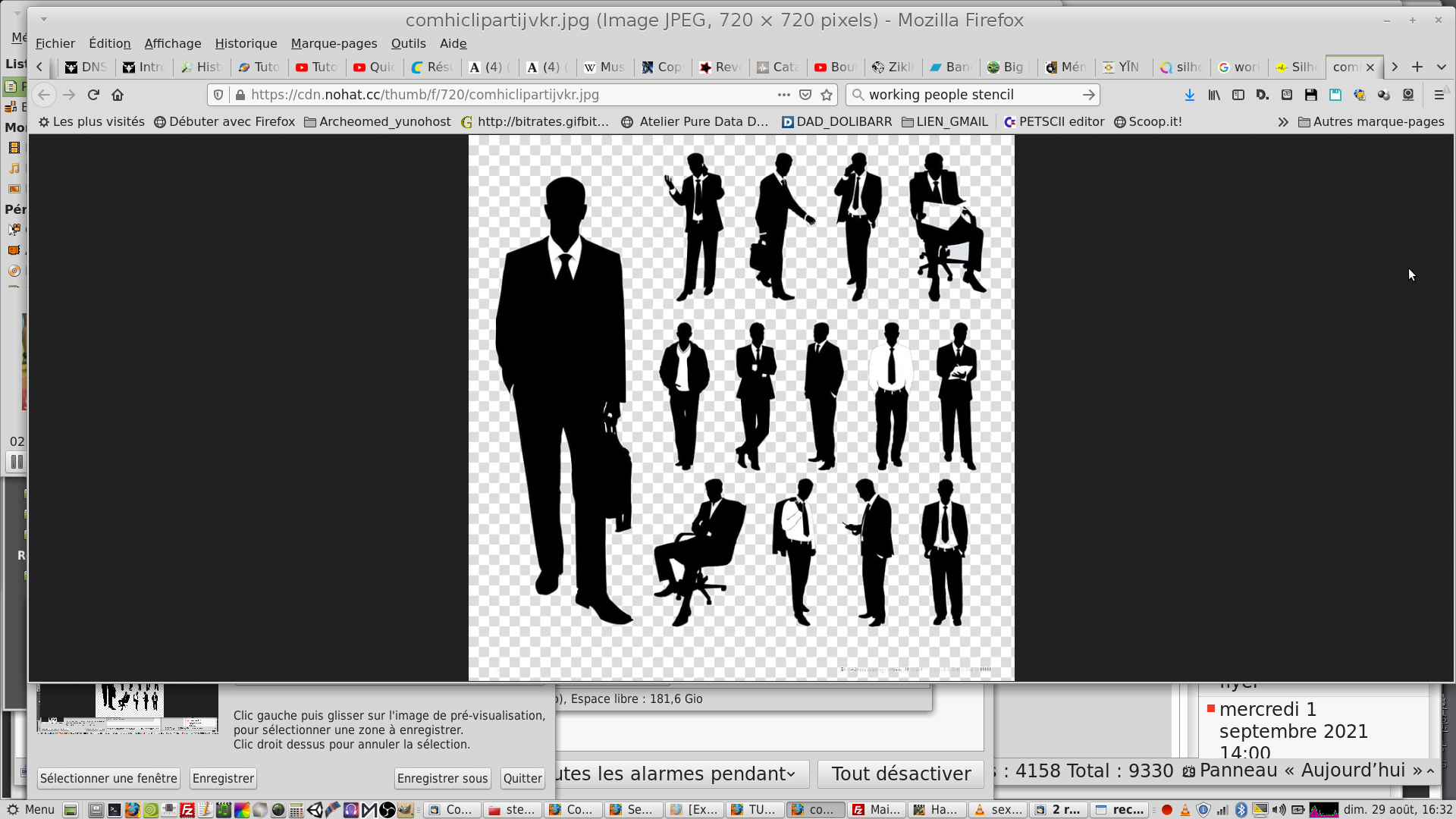Expand the list-all-tabs dropdown arrow
The image size is (1456, 819).
tap(1442, 67)
